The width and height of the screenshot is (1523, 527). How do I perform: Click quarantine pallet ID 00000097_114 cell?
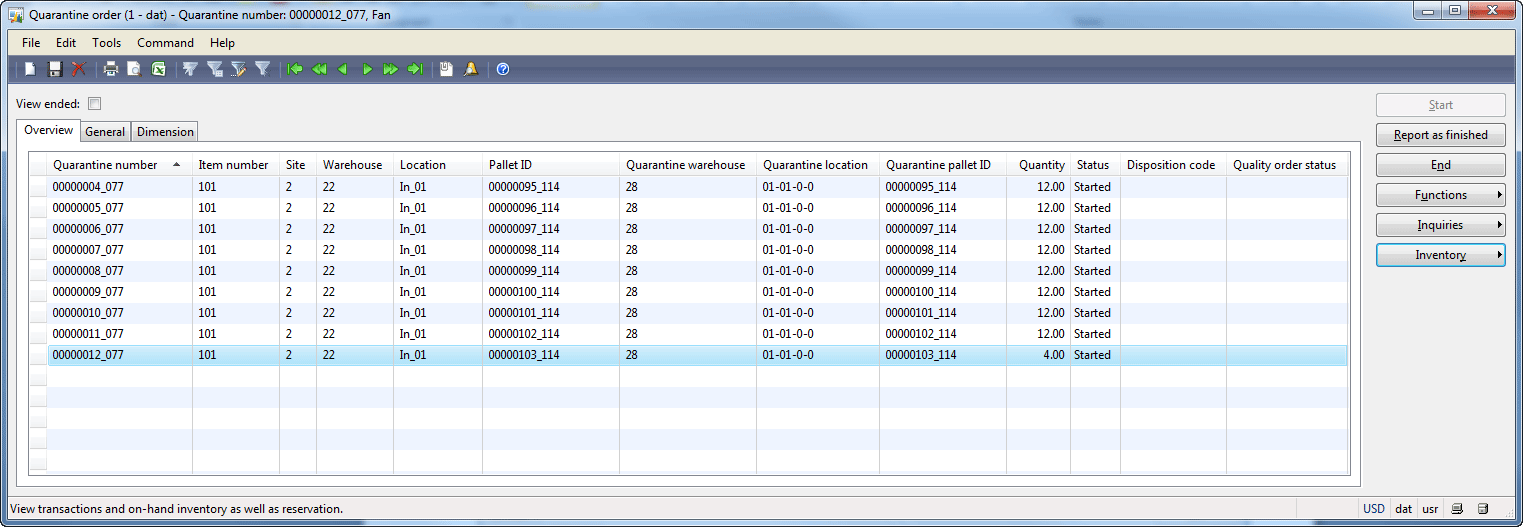click(943, 229)
